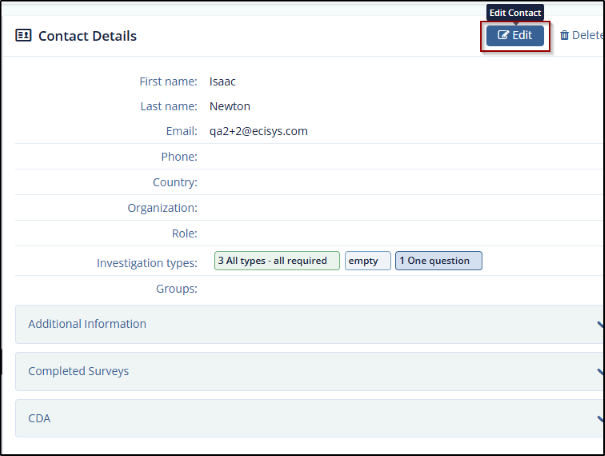The height and width of the screenshot is (456, 605).
Task: Click the Edit Contact tooltip
Action: point(515,13)
